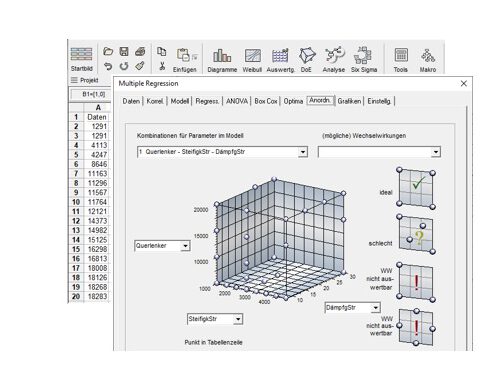
Task: Click the Makro icon
Action: pyautogui.click(x=428, y=56)
